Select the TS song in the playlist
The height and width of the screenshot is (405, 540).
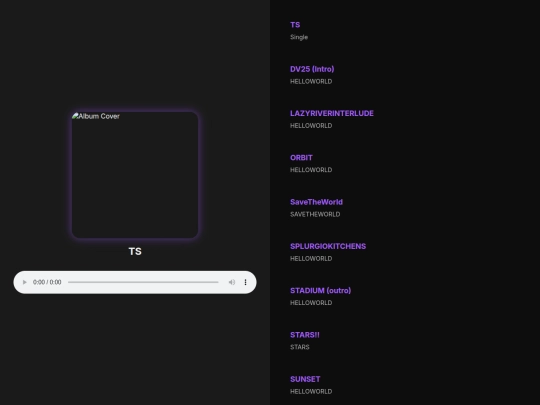[x=295, y=25]
